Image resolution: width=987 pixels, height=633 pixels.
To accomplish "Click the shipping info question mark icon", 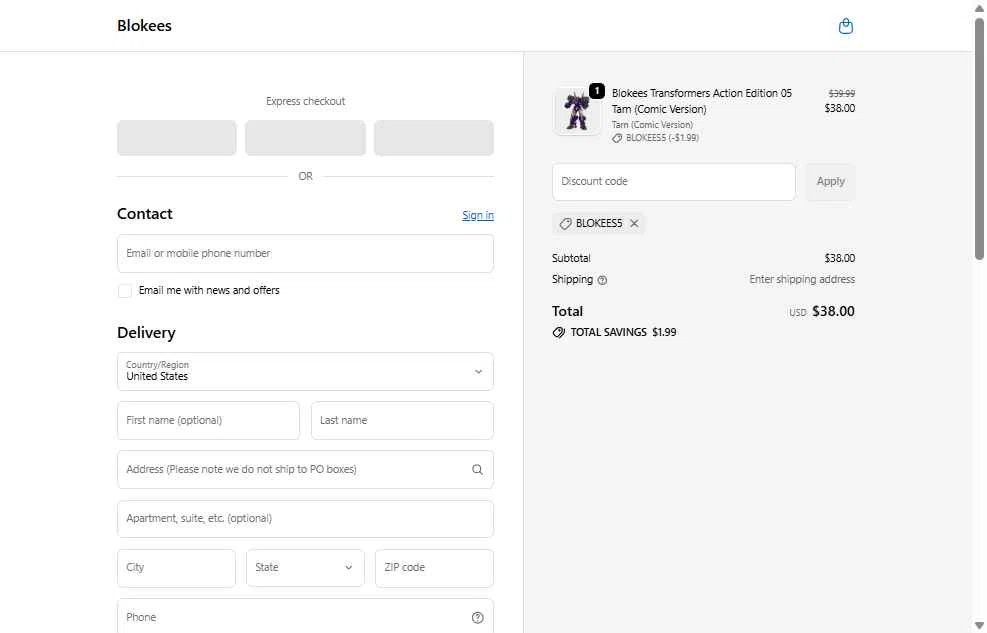I will click(602, 280).
